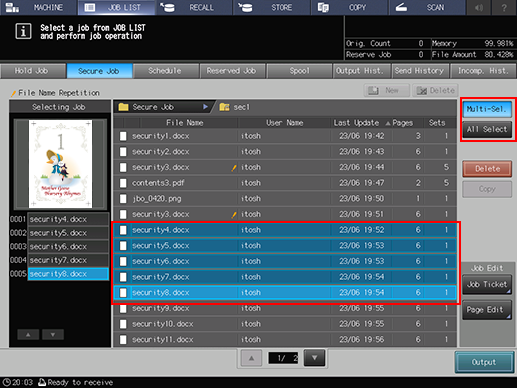Screen dimensions: 517x388
Task: Open the MACHINE screen tab
Action: point(38,7)
